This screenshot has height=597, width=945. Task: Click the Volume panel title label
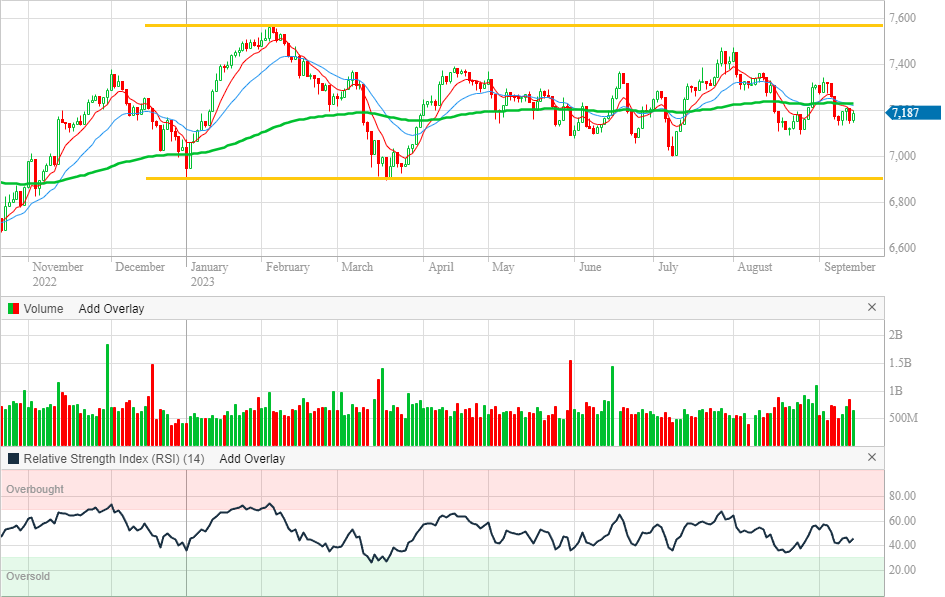coord(43,309)
